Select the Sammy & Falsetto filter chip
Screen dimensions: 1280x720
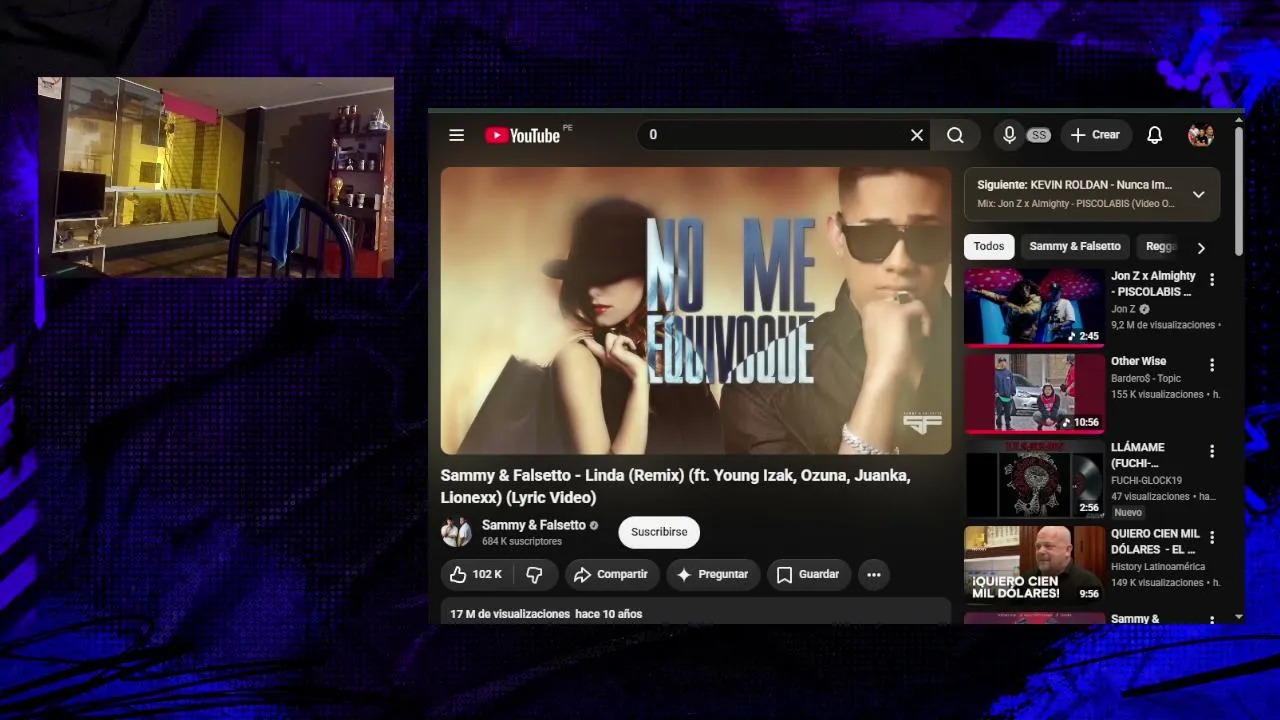1075,246
